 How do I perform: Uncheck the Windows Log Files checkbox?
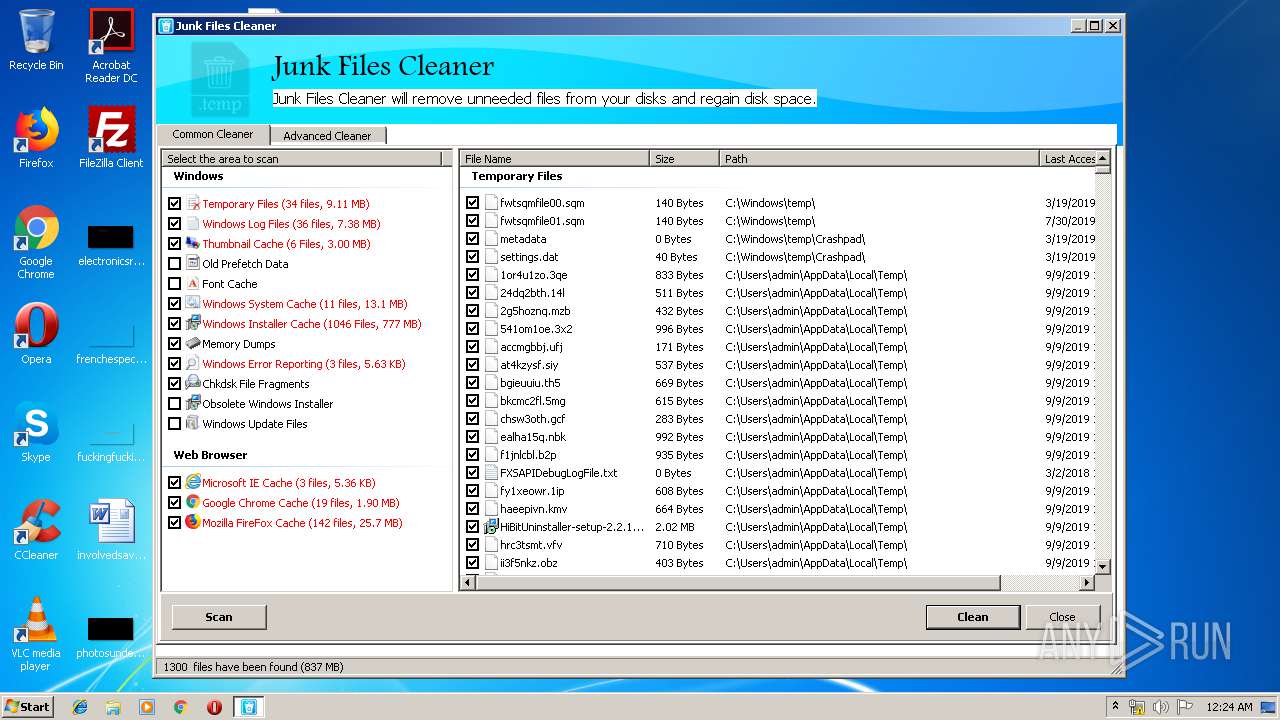175,224
